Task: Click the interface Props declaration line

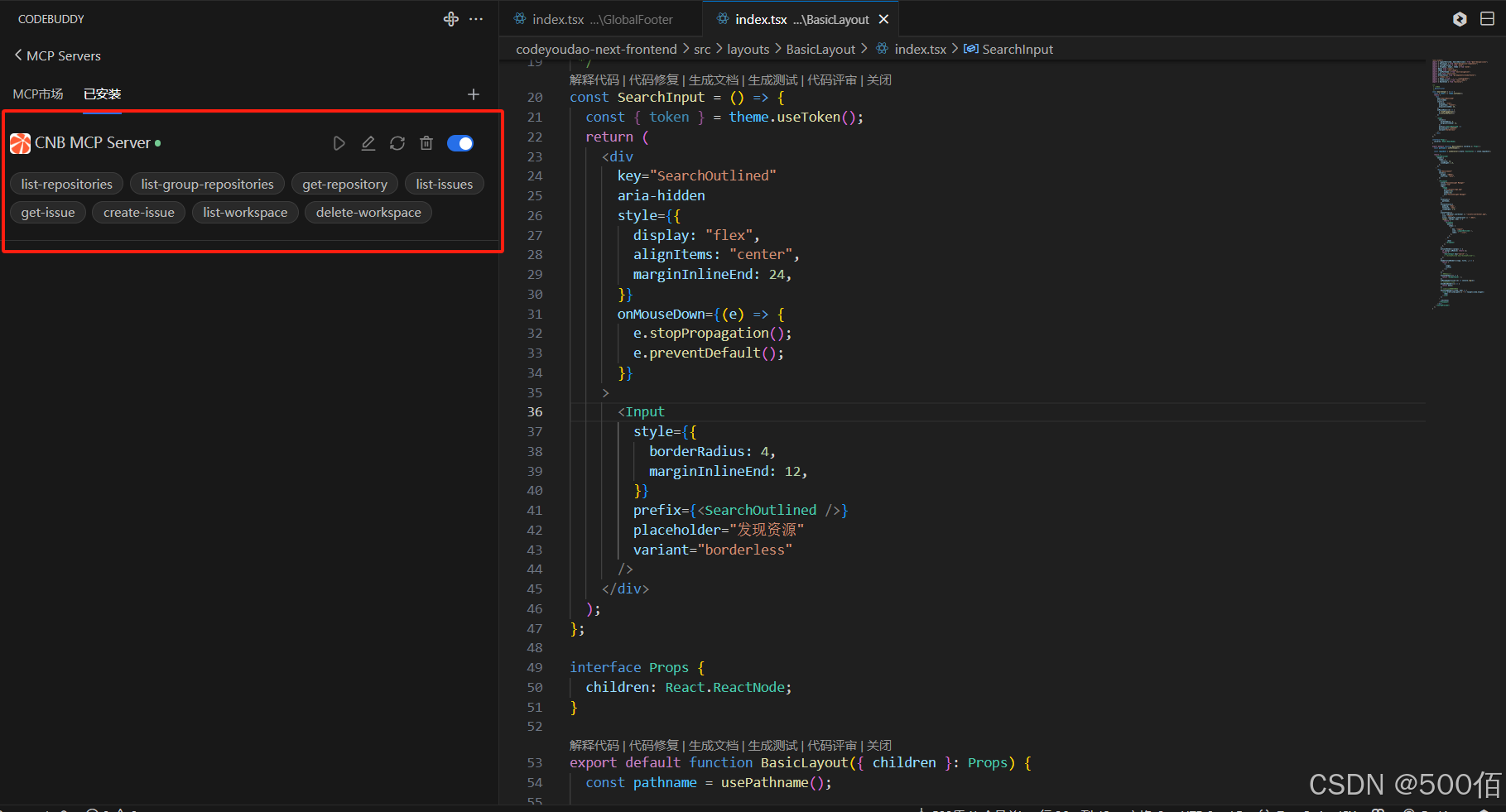Action: pyautogui.click(x=638, y=668)
